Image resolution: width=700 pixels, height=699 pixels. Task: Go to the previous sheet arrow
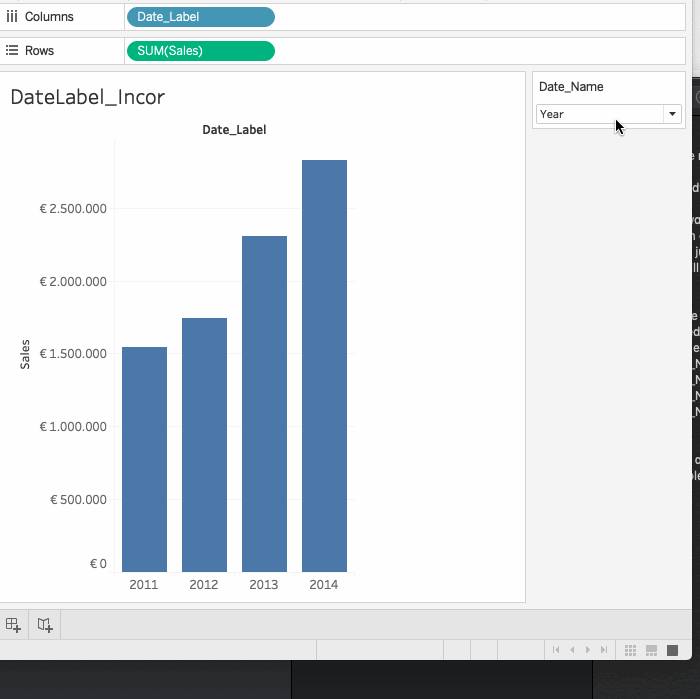[571, 650]
